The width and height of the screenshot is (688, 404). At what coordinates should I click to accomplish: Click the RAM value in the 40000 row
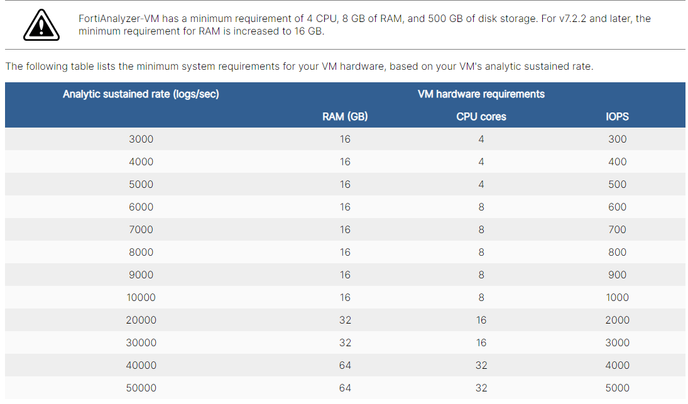[x=345, y=365]
